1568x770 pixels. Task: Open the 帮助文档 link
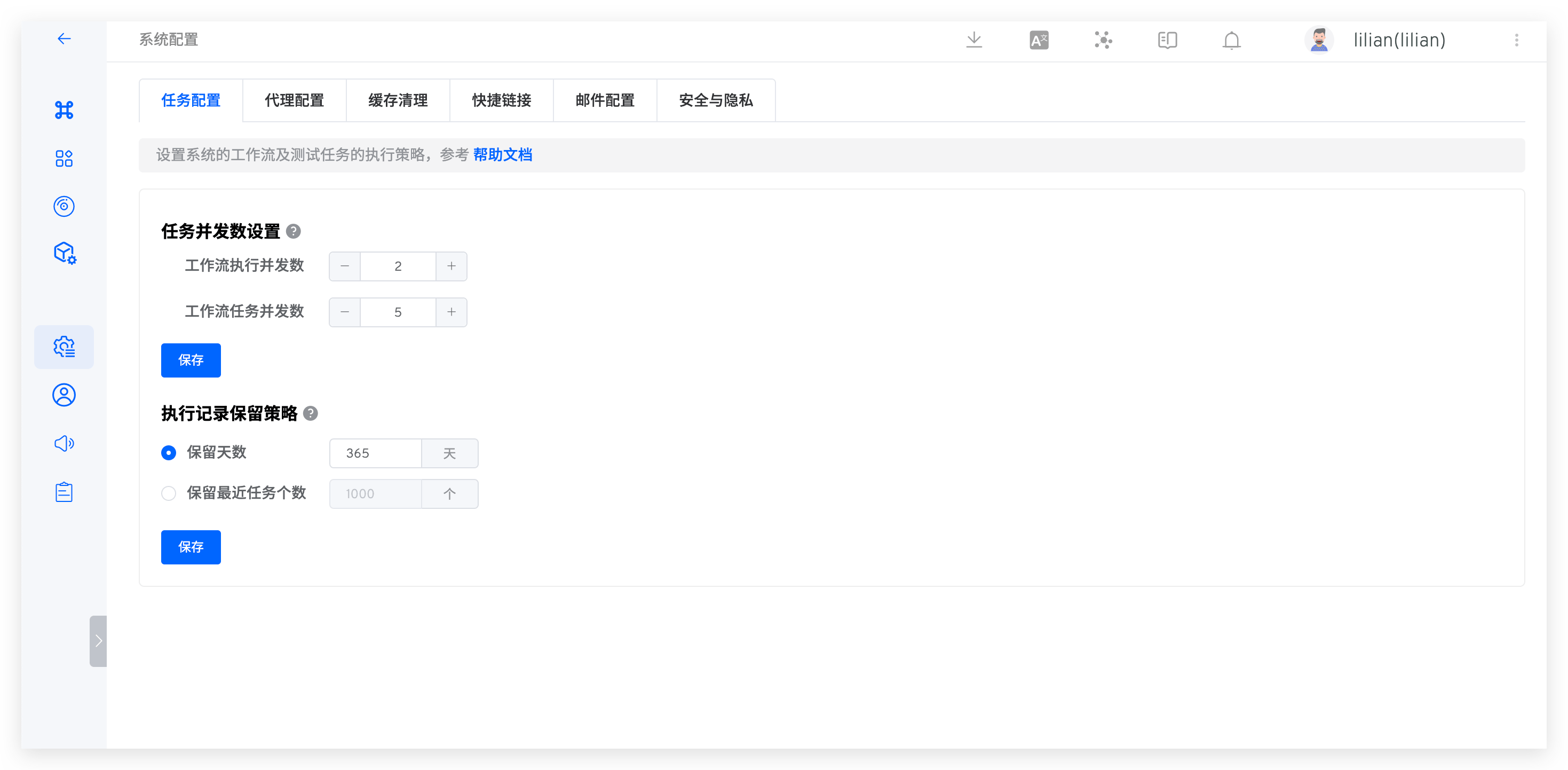(x=503, y=155)
